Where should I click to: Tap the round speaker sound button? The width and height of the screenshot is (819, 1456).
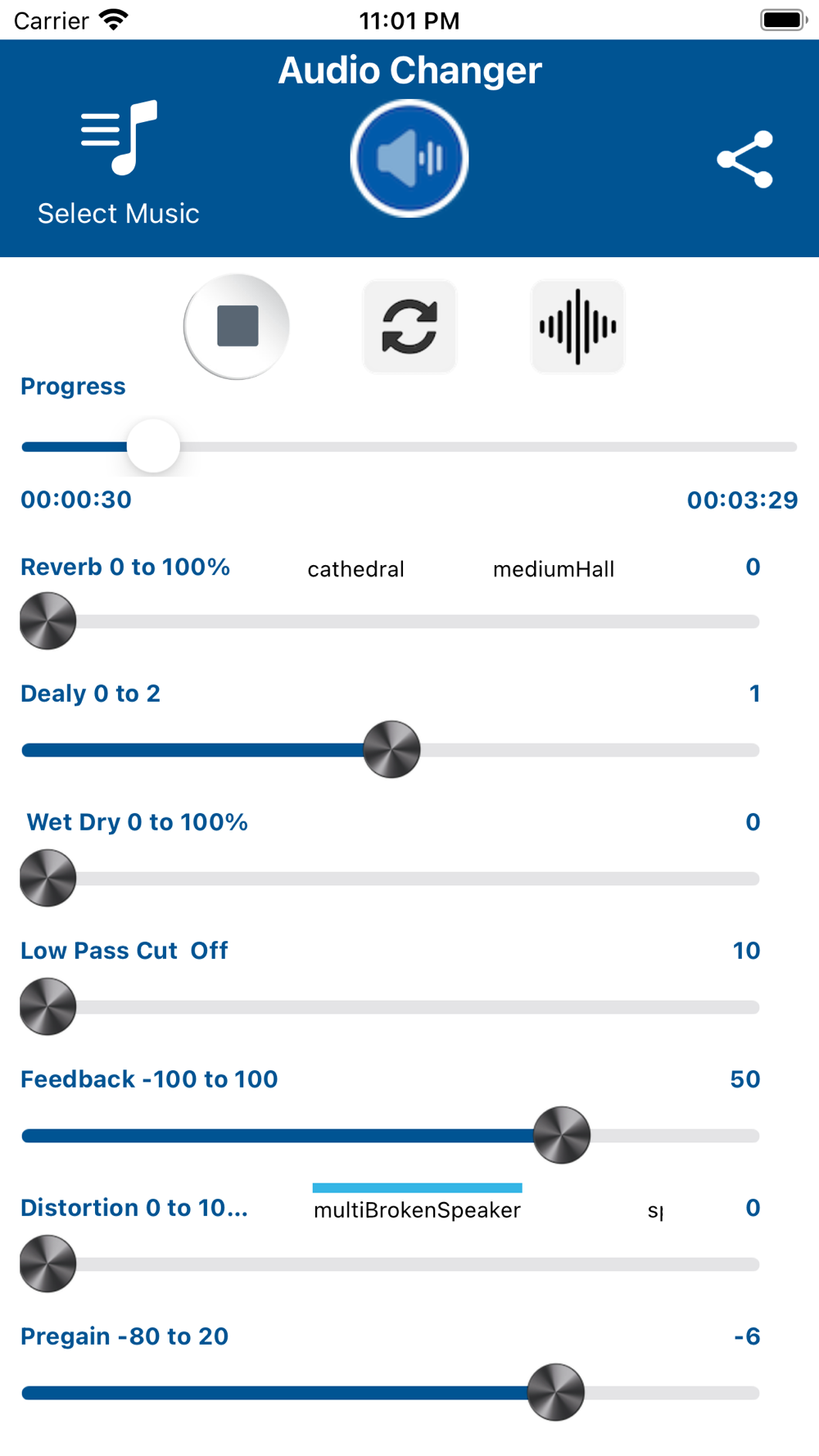tap(409, 158)
